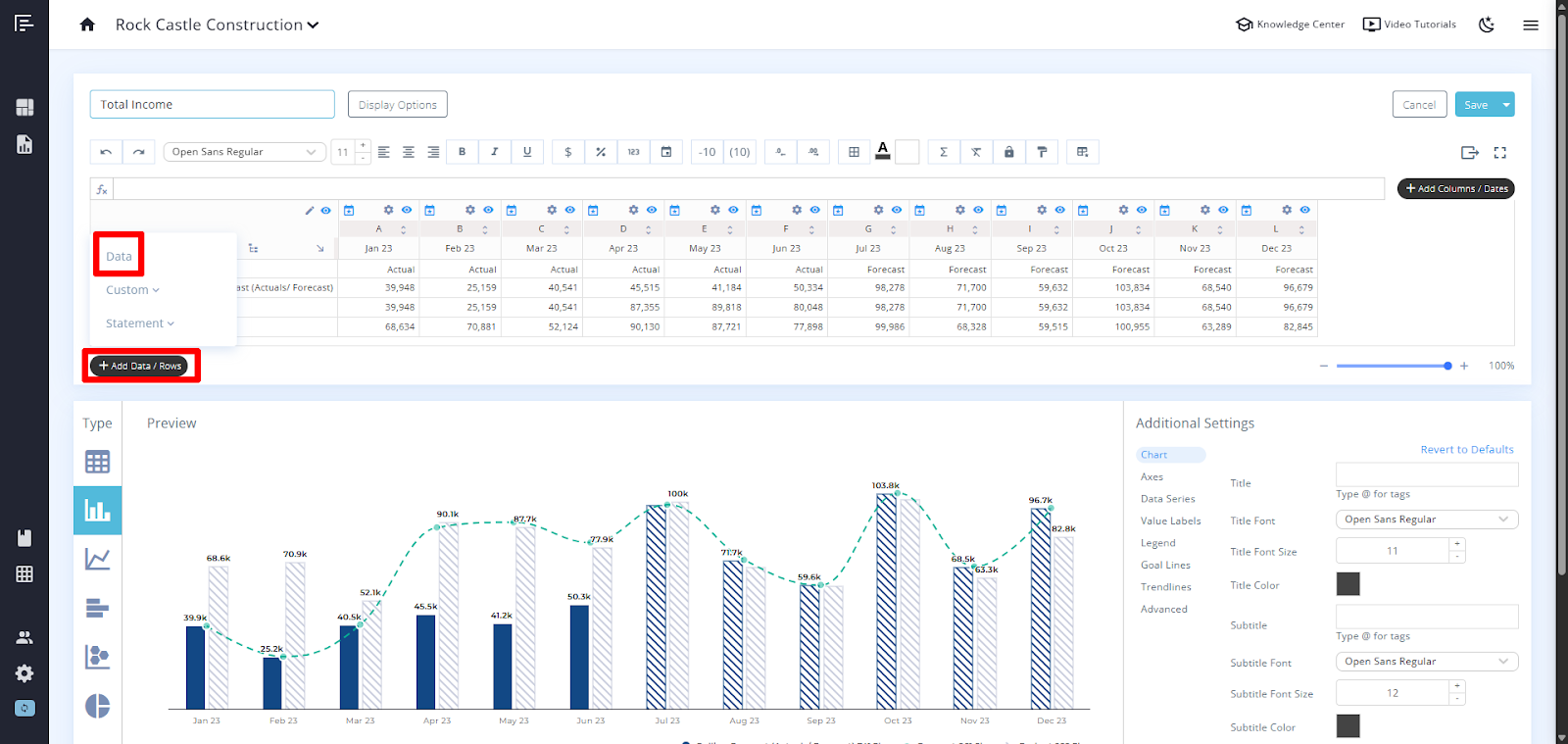Click the undo arrow in the toolbar

tap(106, 152)
